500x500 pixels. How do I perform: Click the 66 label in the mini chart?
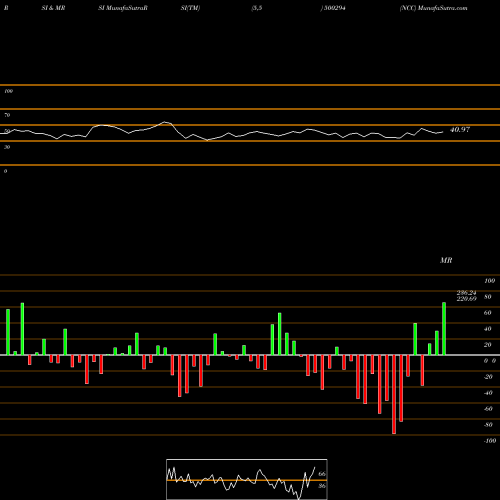coord(322,474)
